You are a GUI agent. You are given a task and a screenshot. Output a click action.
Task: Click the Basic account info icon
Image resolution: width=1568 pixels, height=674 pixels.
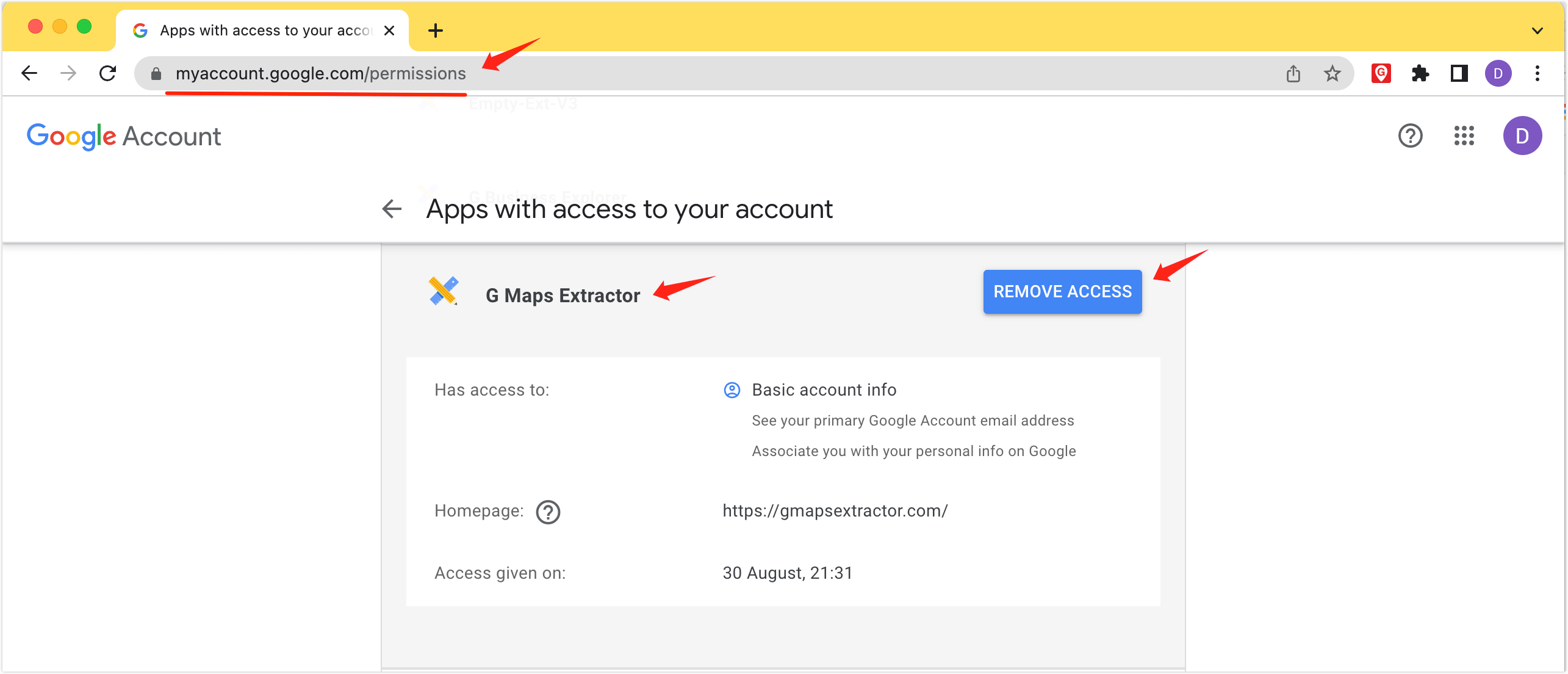tap(732, 390)
